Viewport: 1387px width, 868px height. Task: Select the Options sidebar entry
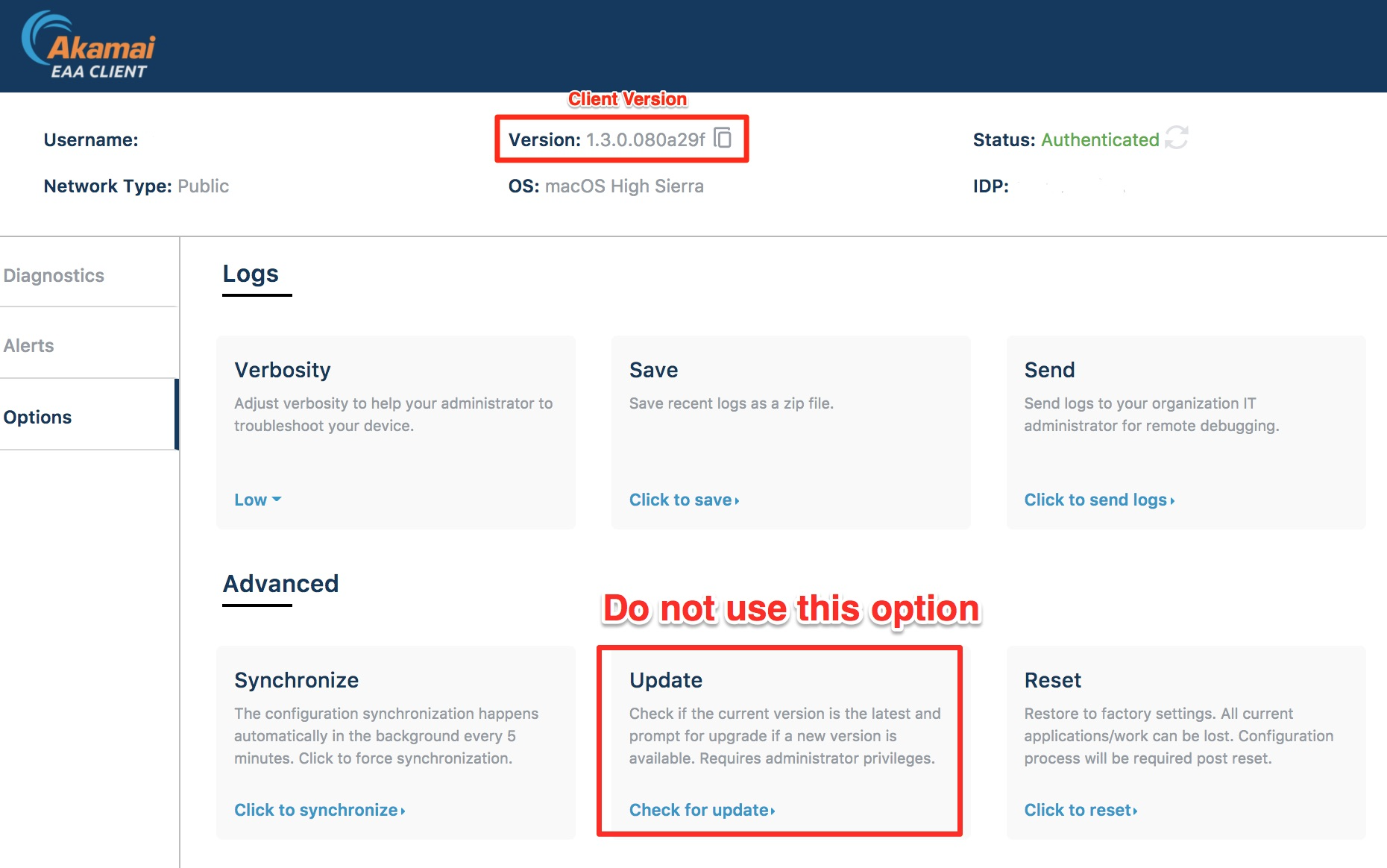click(x=37, y=416)
